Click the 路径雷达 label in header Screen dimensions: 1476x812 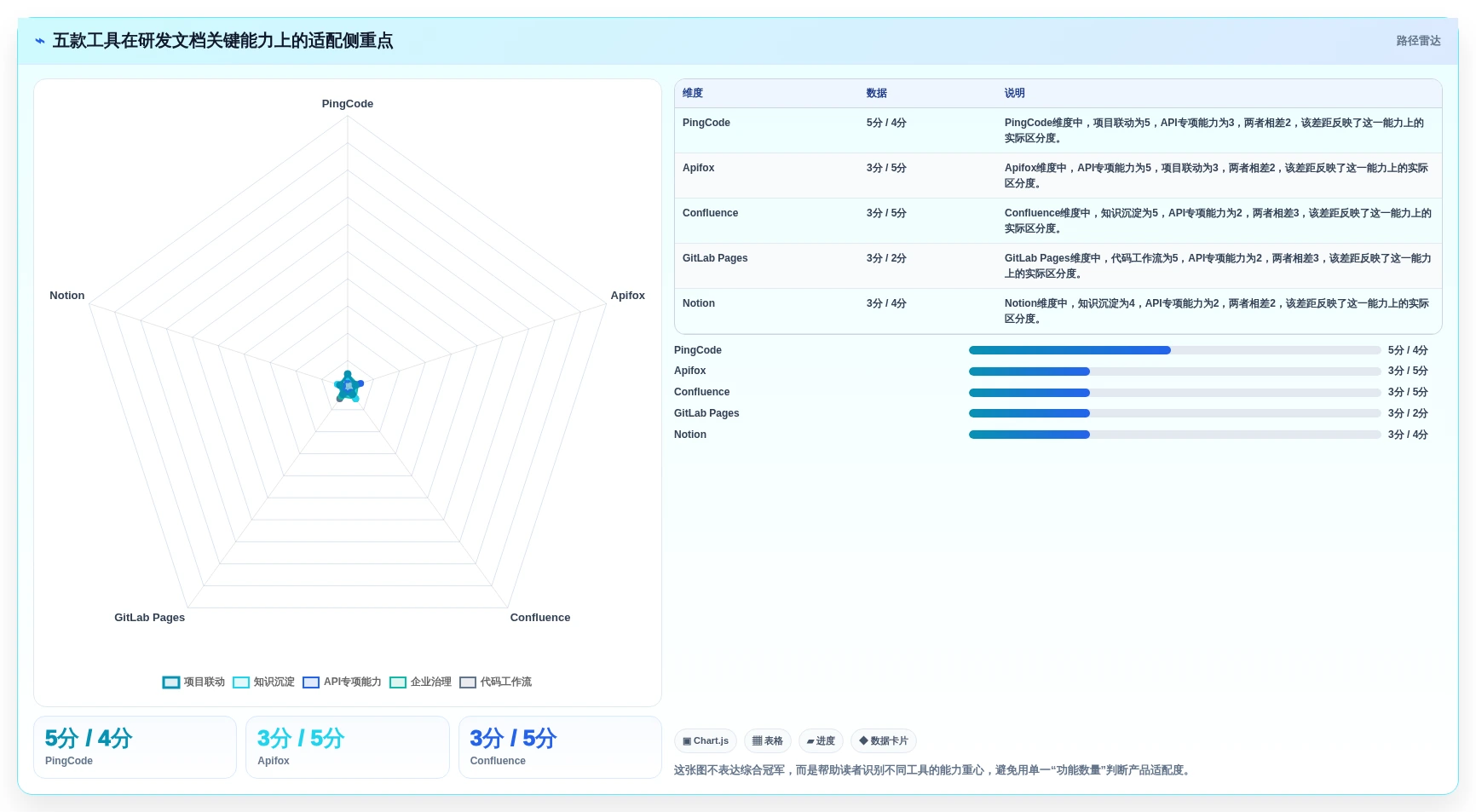pyautogui.click(x=1418, y=41)
